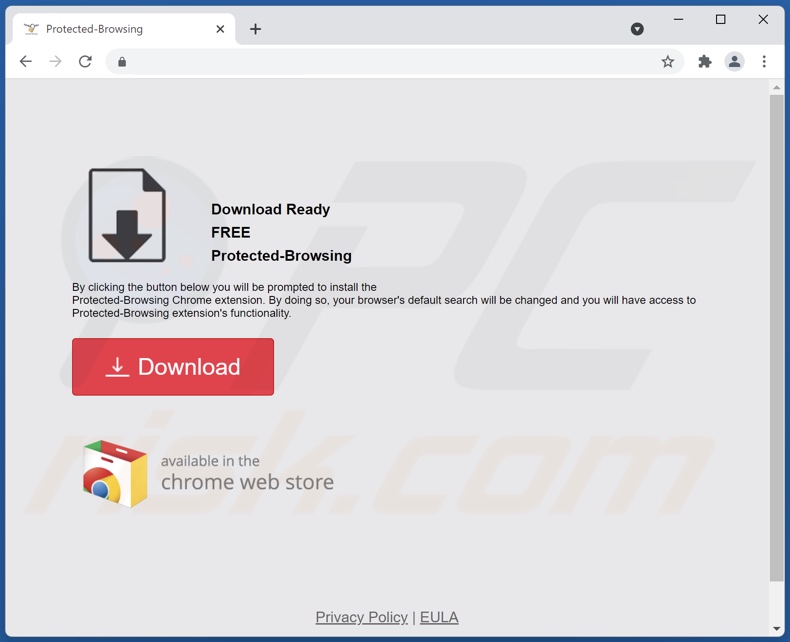
Task: Close the Protected-Browsing tab
Action: 220,29
